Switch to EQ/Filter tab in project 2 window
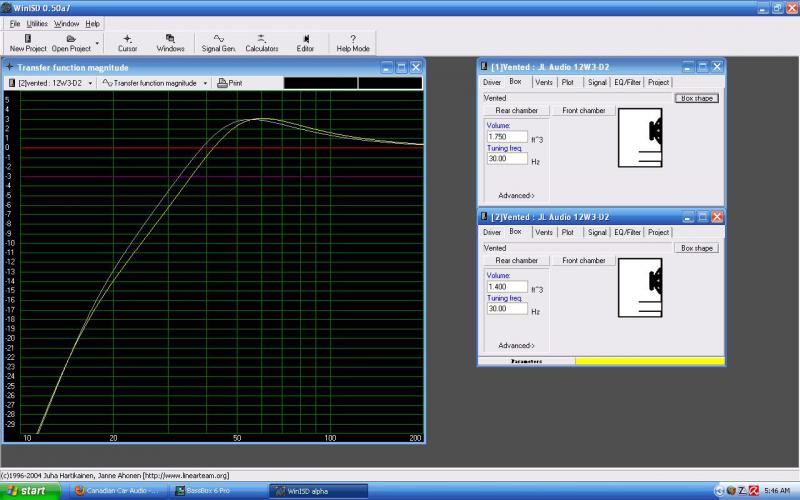The width and height of the screenshot is (800, 500). [627, 232]
